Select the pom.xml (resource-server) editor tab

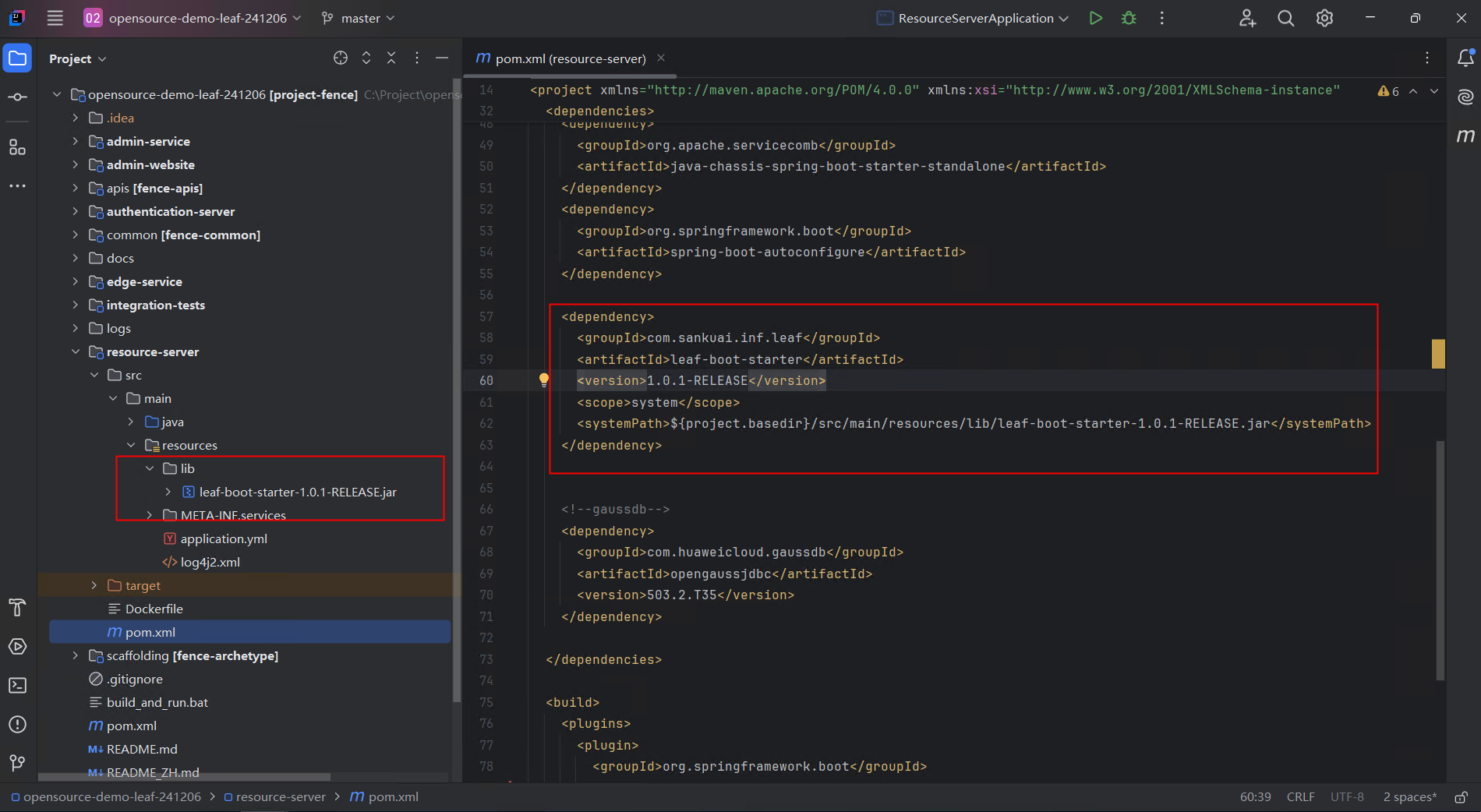pos(570,58)
